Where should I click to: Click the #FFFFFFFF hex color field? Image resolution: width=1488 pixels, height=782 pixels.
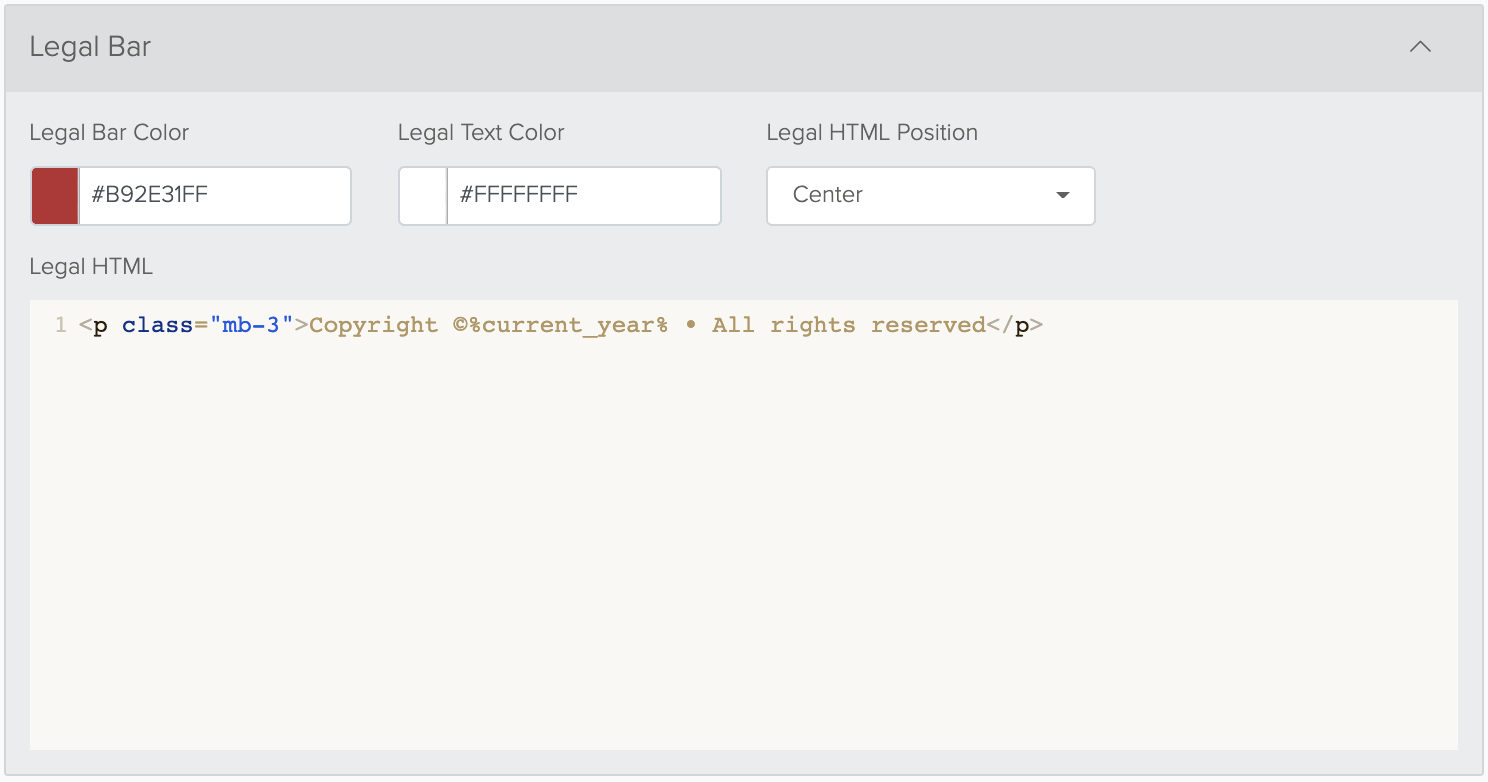[584, 196]
